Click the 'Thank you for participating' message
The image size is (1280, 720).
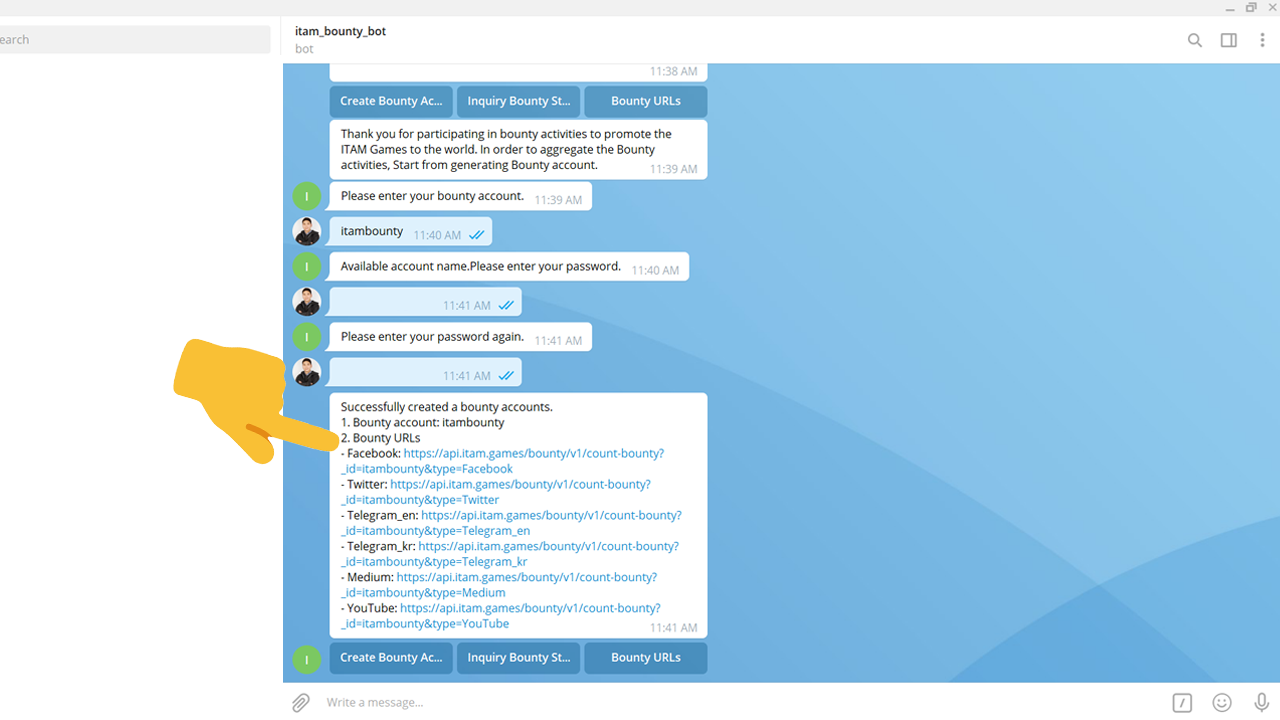(x=518, y=150)
